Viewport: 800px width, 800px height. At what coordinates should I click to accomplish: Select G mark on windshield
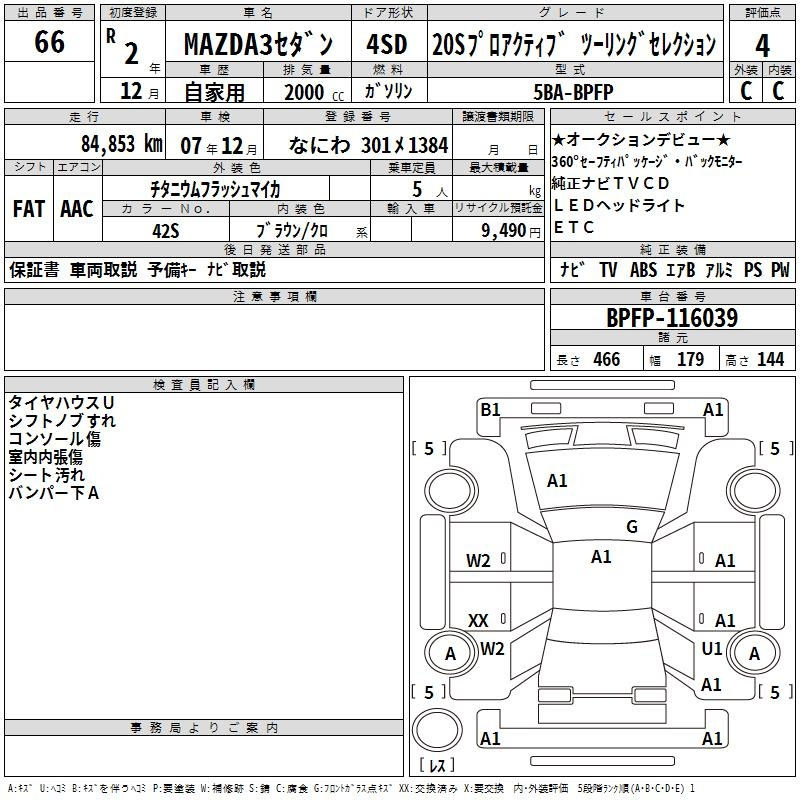[632, 527]
